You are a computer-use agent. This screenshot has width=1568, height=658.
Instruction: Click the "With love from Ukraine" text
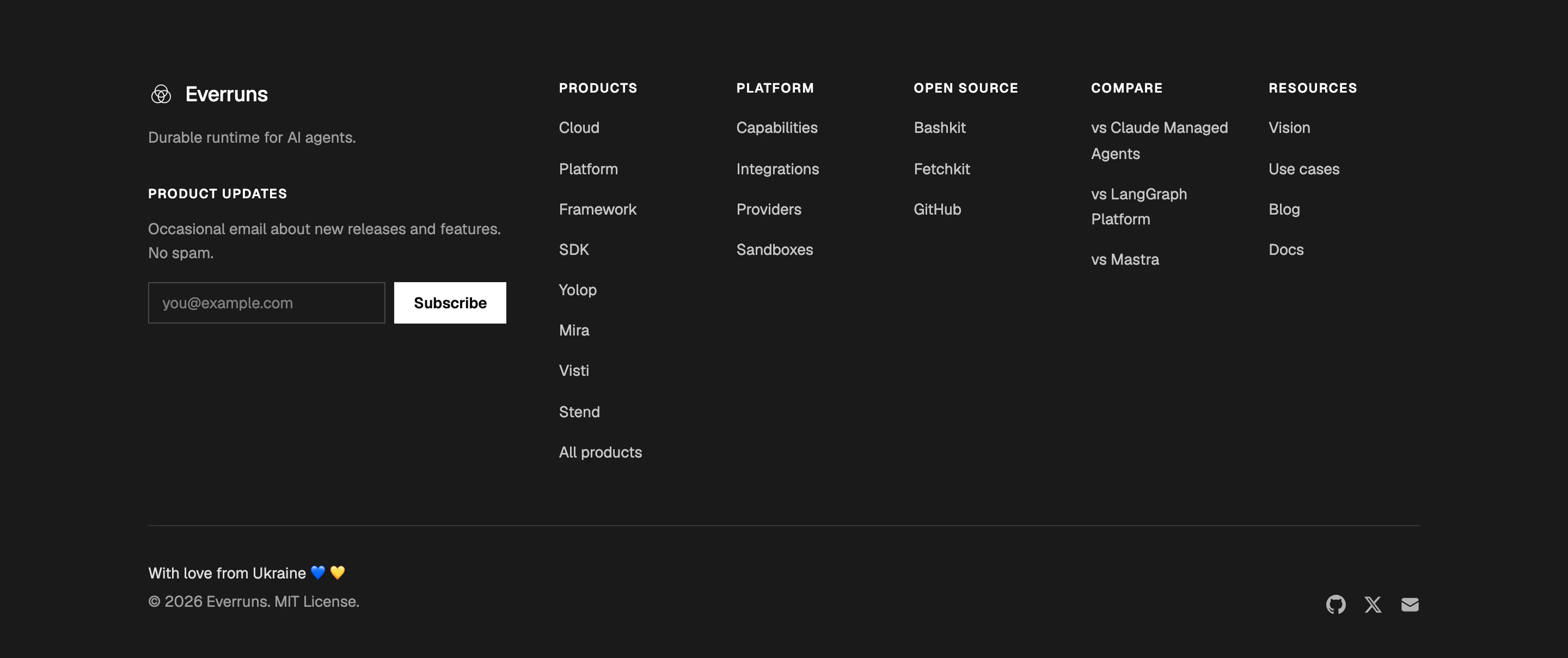coord(227,574)
